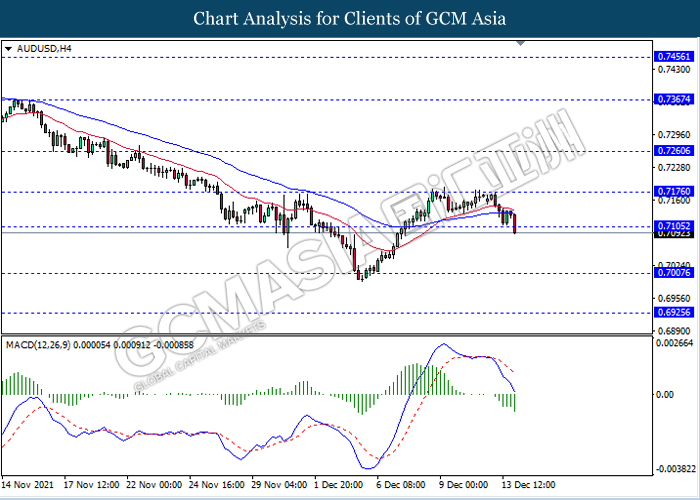The height and width of the screenshot is (500, 700).
Task: Click the AUDUSD,H4 dropdown triangle
Action: click(8, 49)
